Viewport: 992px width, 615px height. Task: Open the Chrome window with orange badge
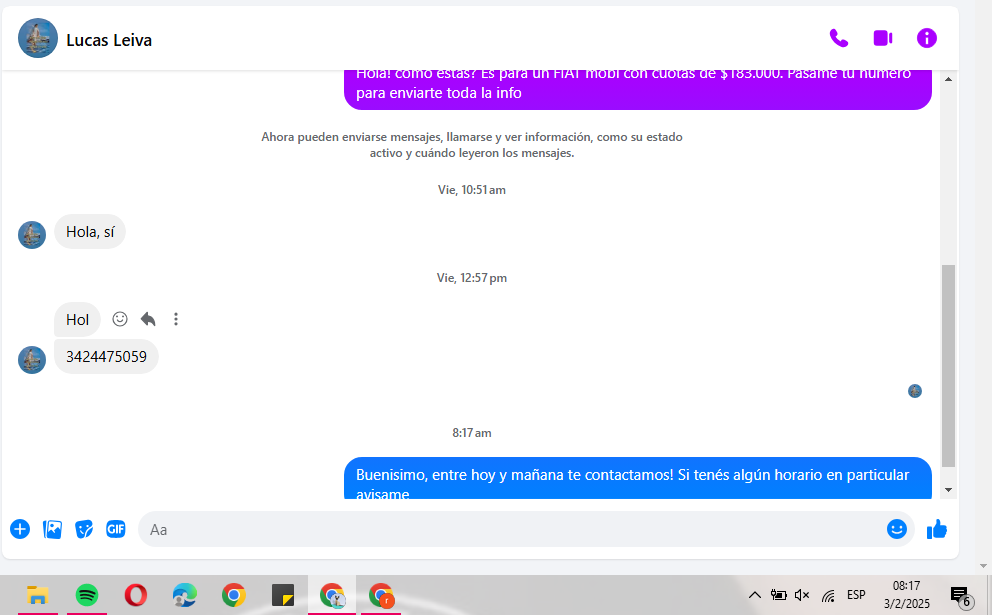click(381, 595)
